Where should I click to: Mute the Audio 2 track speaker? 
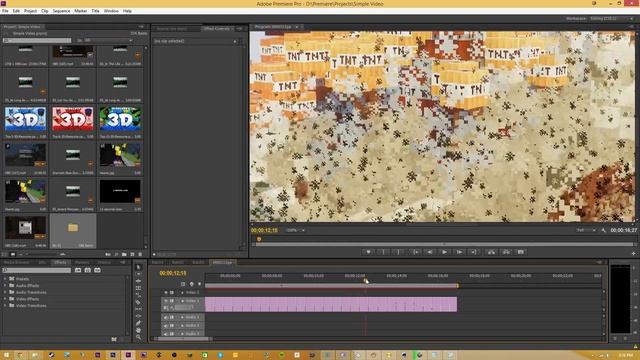166,325
